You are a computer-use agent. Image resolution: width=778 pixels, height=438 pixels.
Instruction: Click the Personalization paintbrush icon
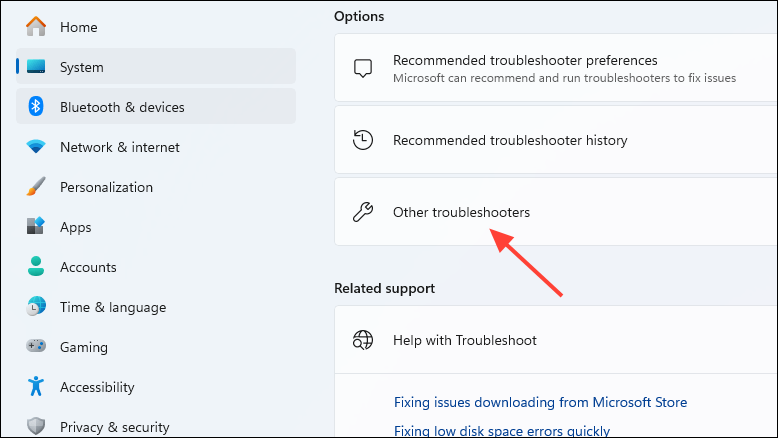click(36, 187)
